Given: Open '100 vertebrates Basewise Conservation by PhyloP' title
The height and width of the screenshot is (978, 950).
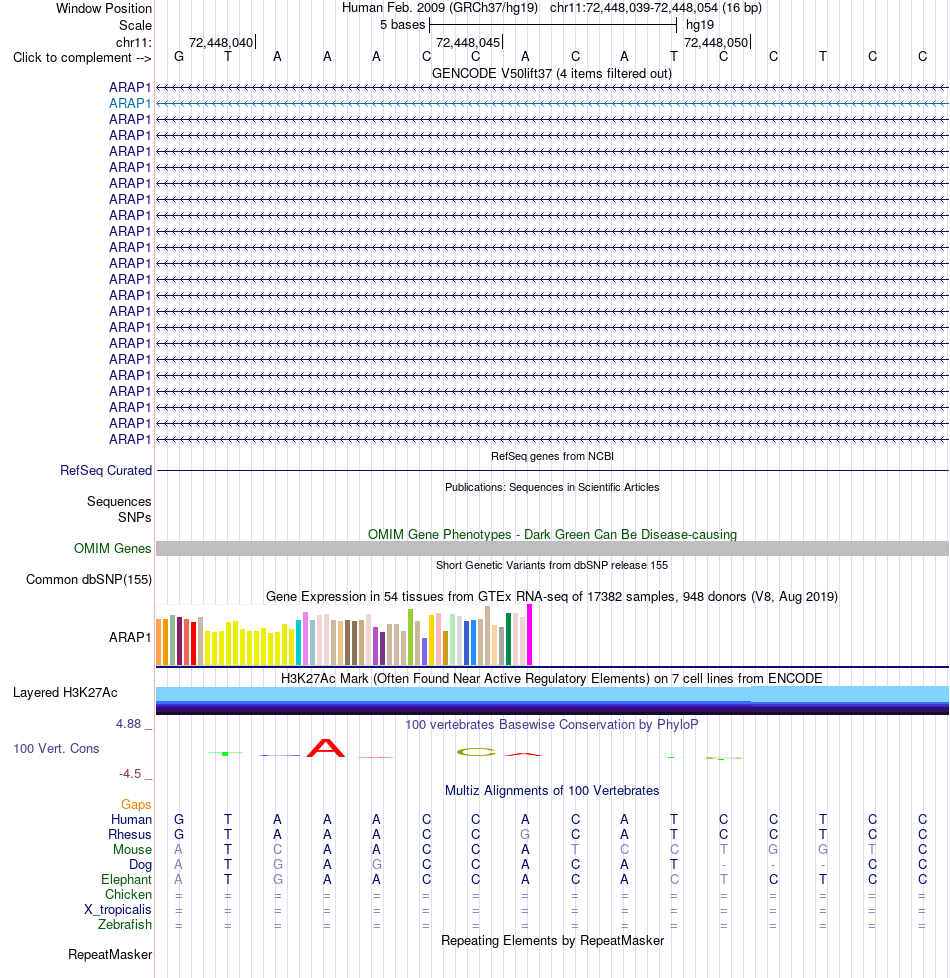Looking at the screenshot, I should point(552,725).
